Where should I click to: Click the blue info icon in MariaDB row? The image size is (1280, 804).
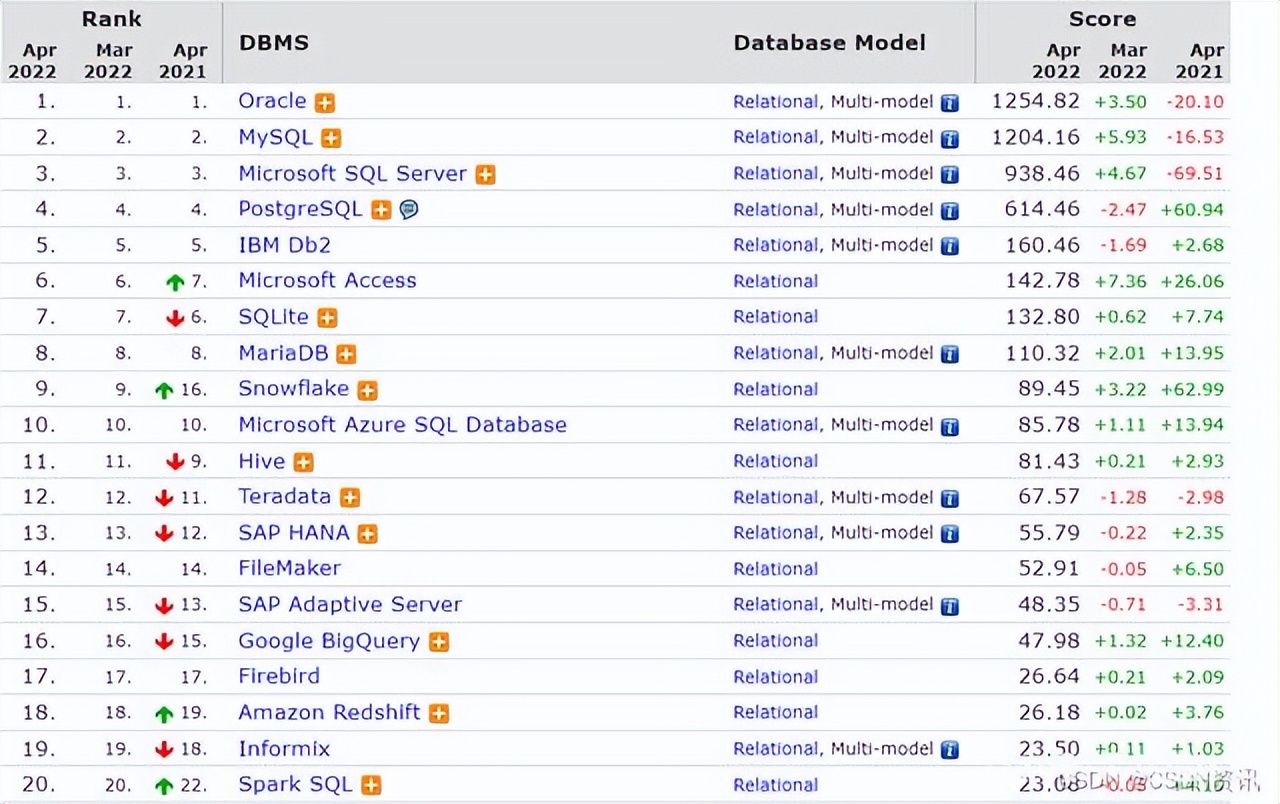click(950, 354)
